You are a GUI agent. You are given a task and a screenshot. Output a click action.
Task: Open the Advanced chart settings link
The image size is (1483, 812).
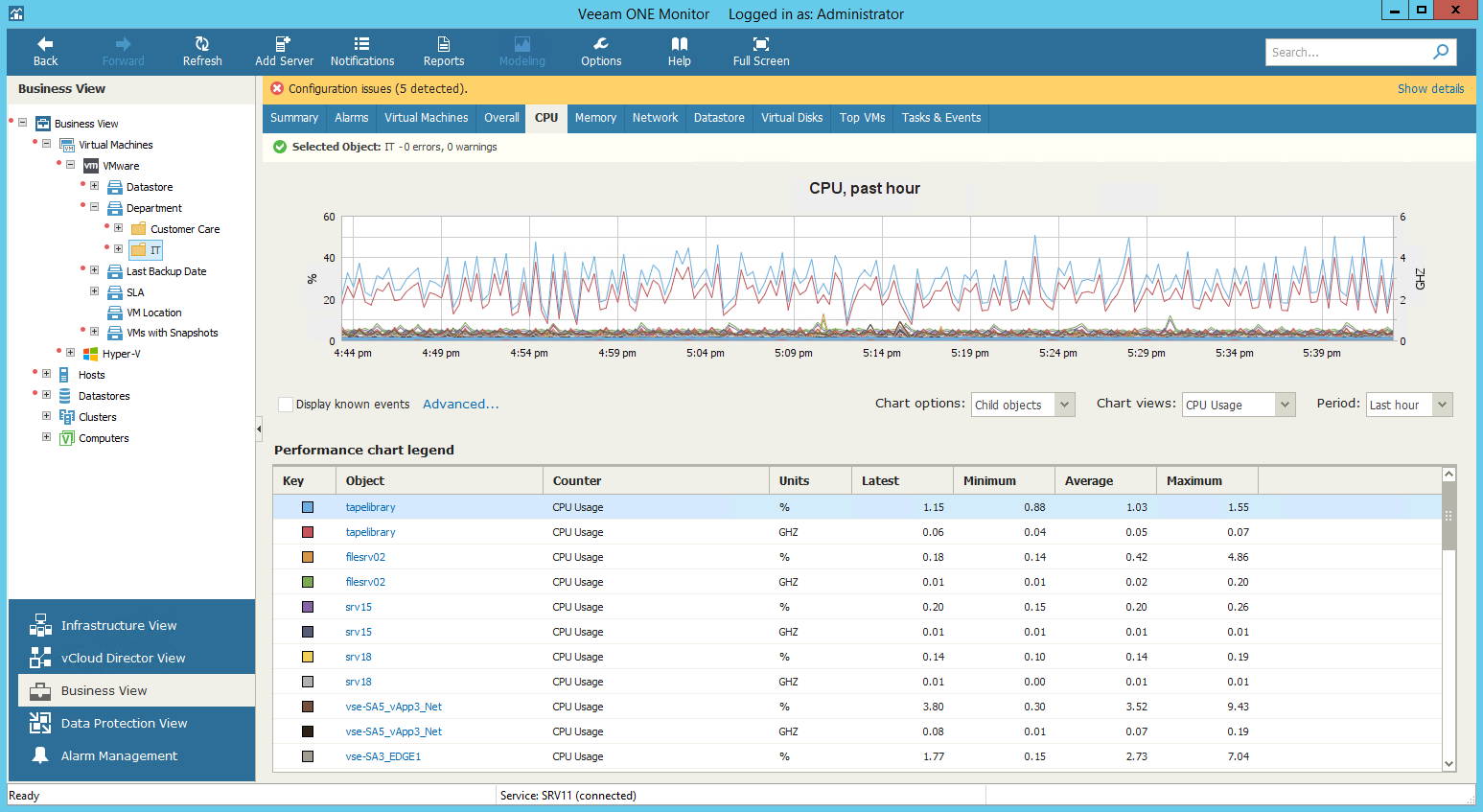pyautogui.click(x=460, y=405)
